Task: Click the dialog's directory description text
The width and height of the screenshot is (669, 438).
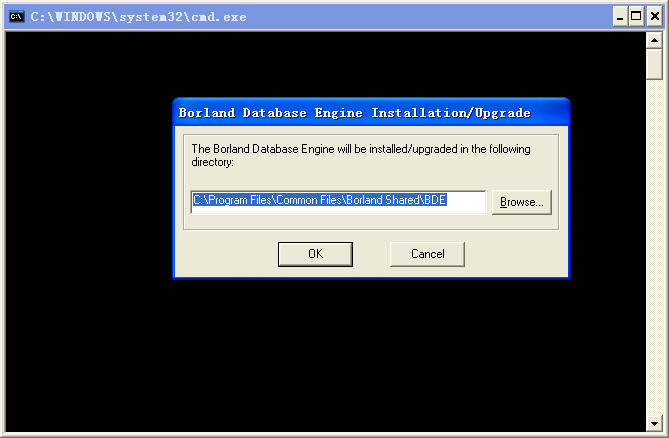Action: coord(361,155)
